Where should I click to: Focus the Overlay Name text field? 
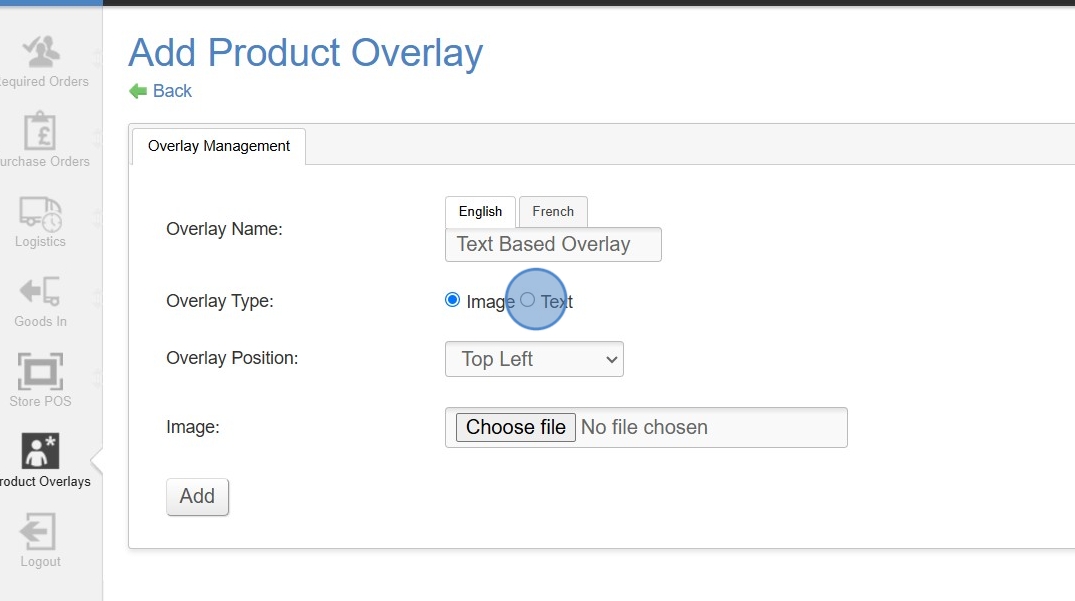point(553,244)
